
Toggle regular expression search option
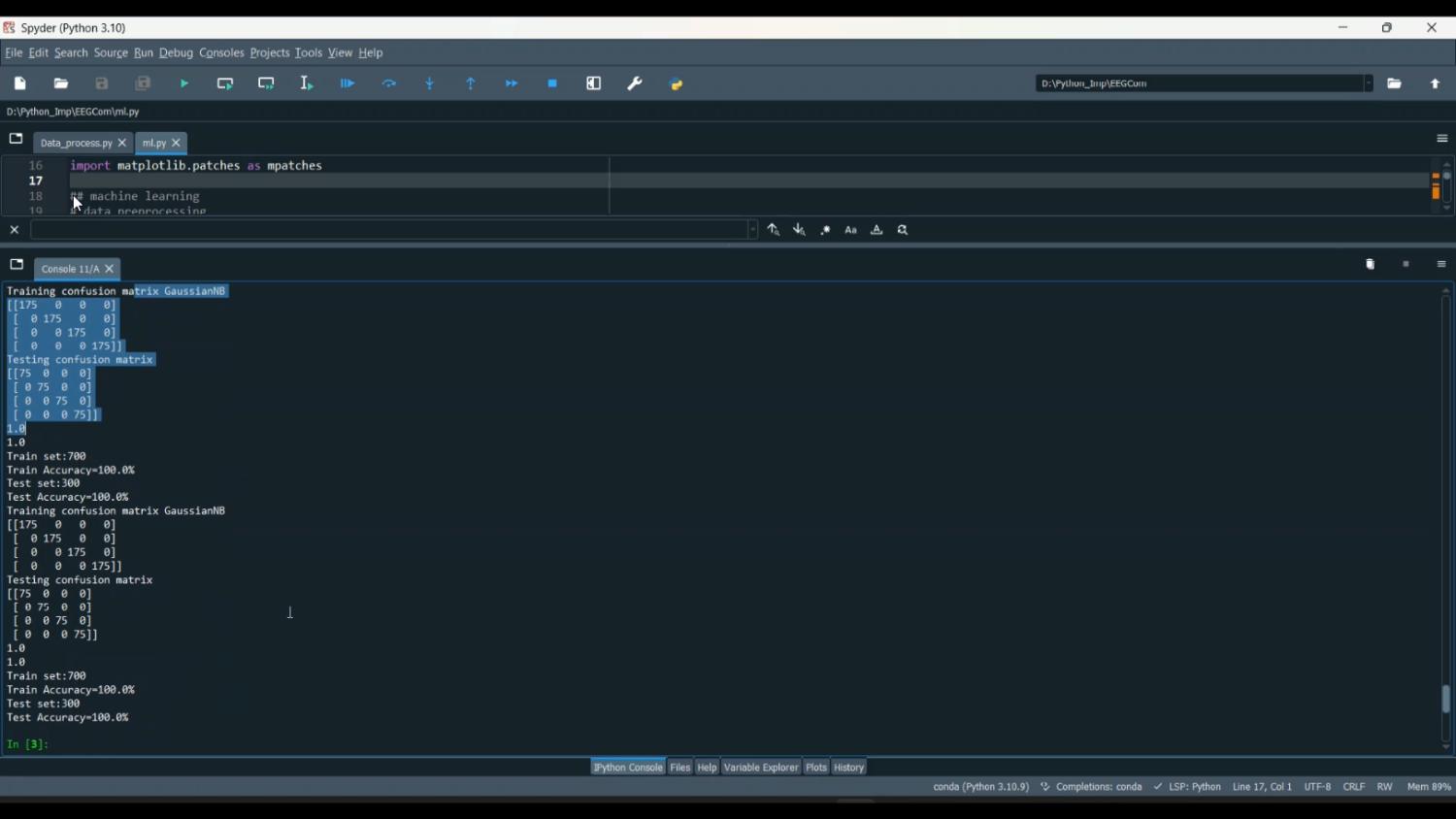(825, 231)
